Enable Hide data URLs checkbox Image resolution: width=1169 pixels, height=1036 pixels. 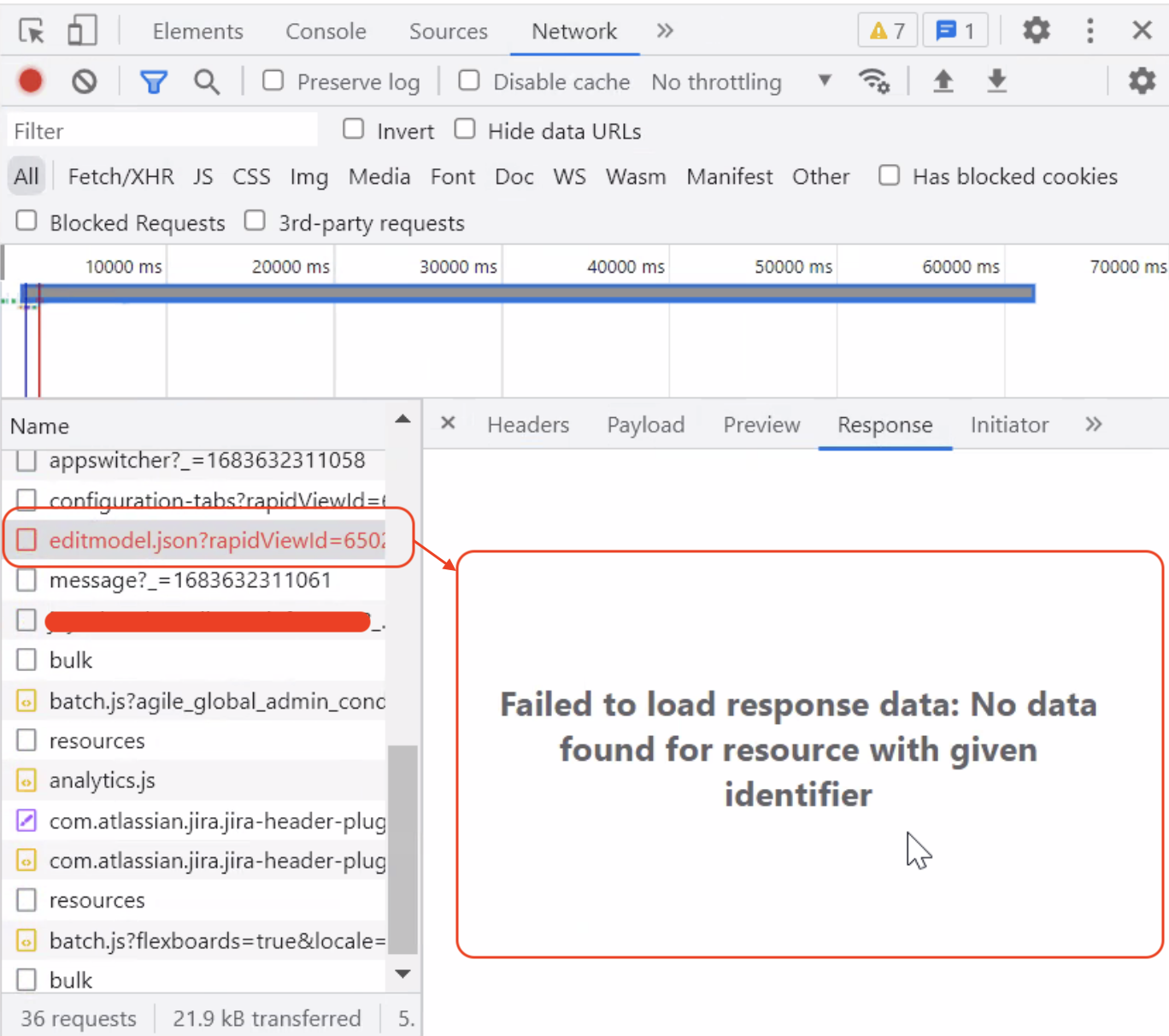[465, 130]
